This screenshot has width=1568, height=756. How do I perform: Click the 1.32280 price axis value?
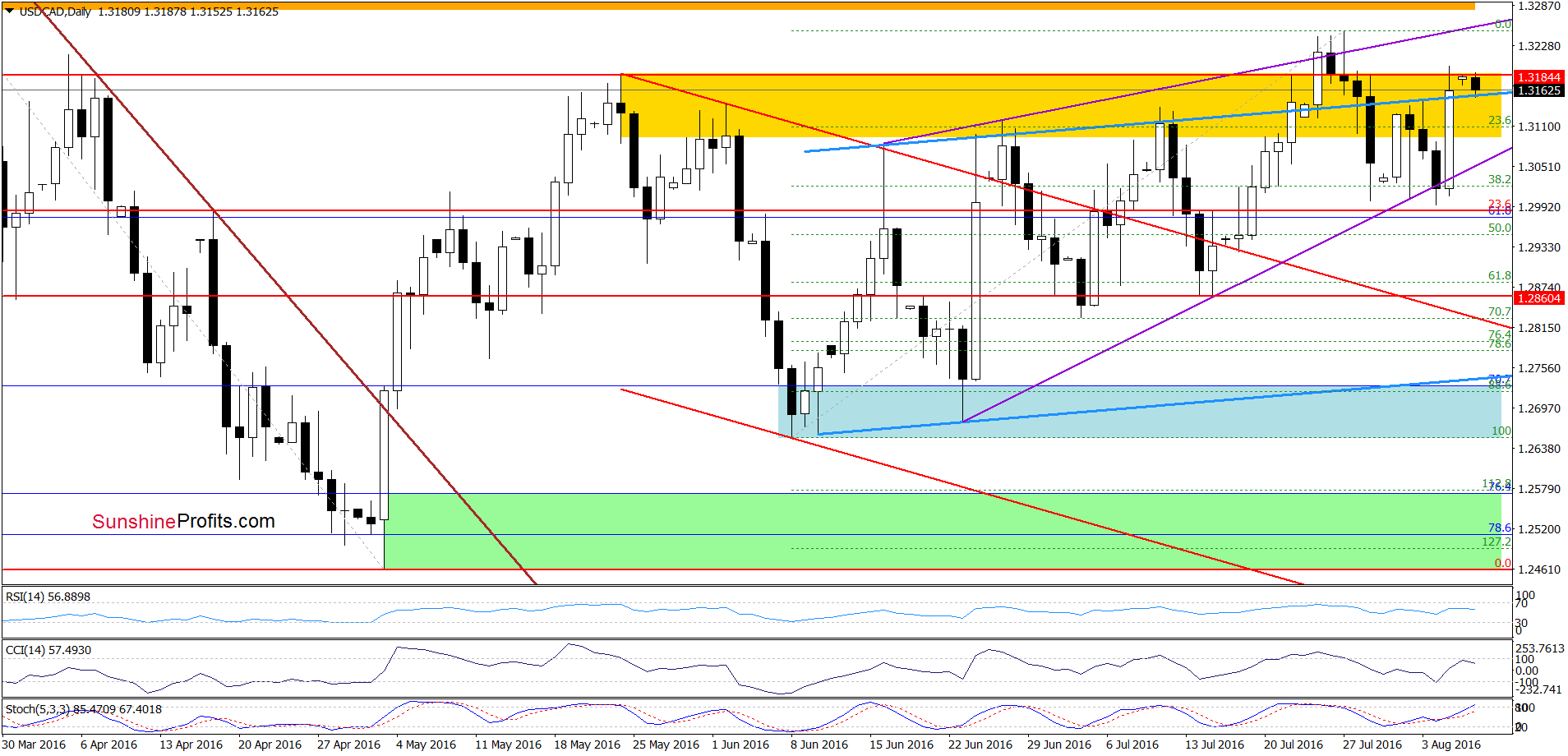coord(1538,46)
